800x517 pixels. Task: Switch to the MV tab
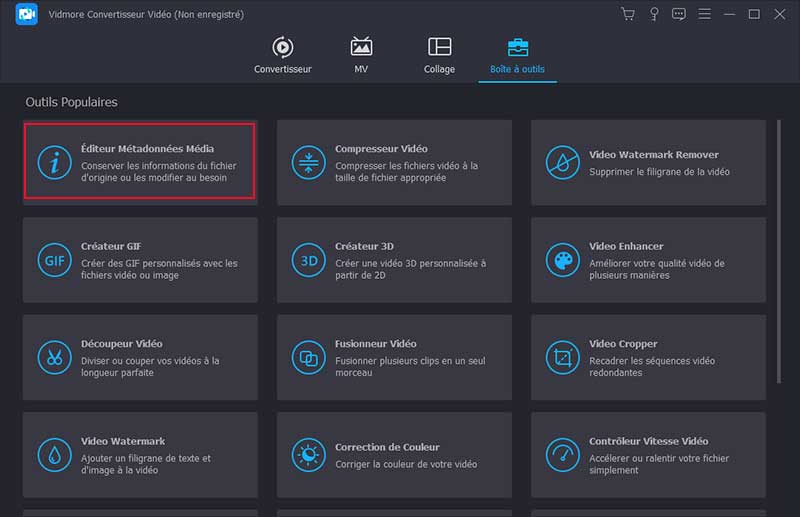[x=361, y=56]
